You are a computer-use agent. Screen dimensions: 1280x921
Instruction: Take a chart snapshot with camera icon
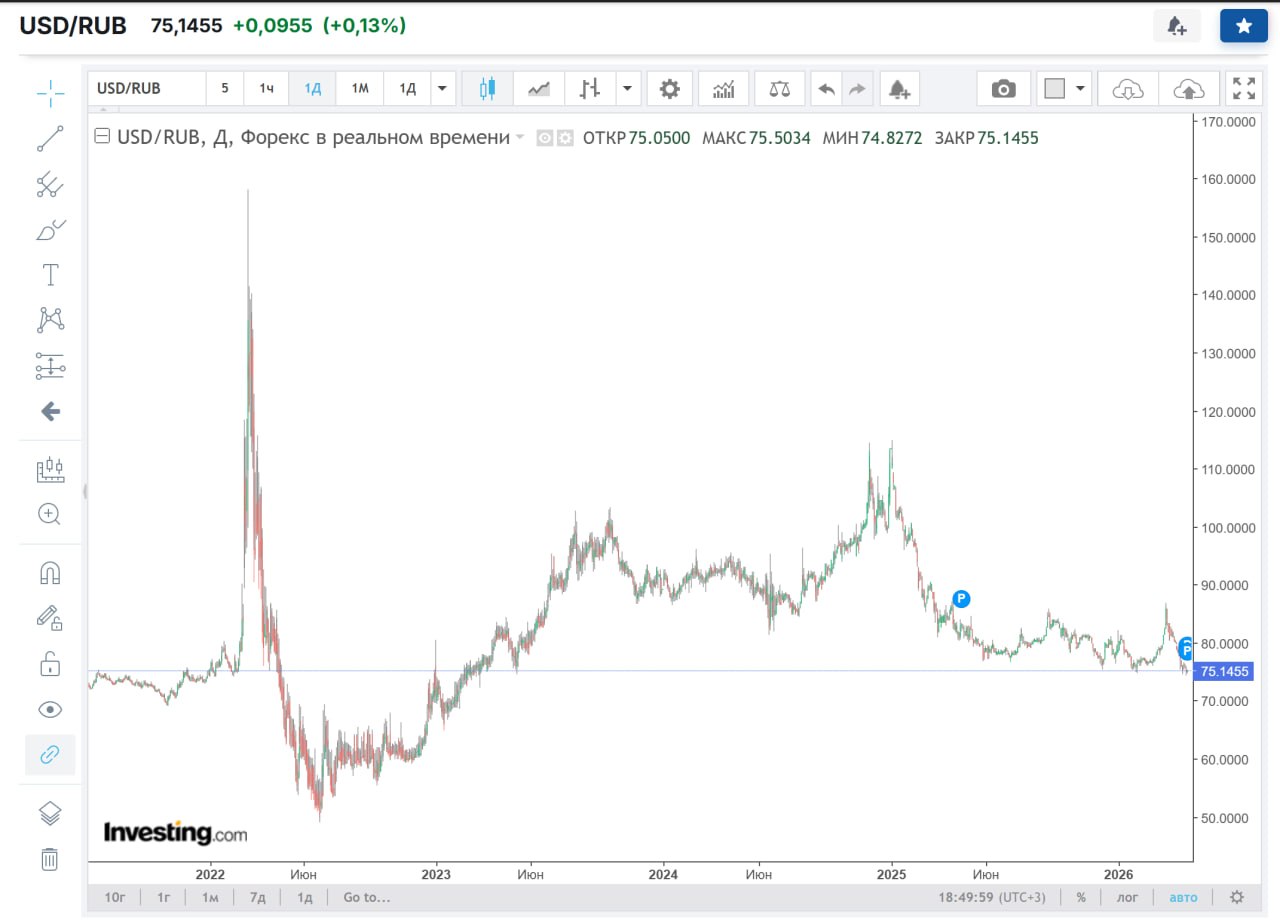point(1003,89)
